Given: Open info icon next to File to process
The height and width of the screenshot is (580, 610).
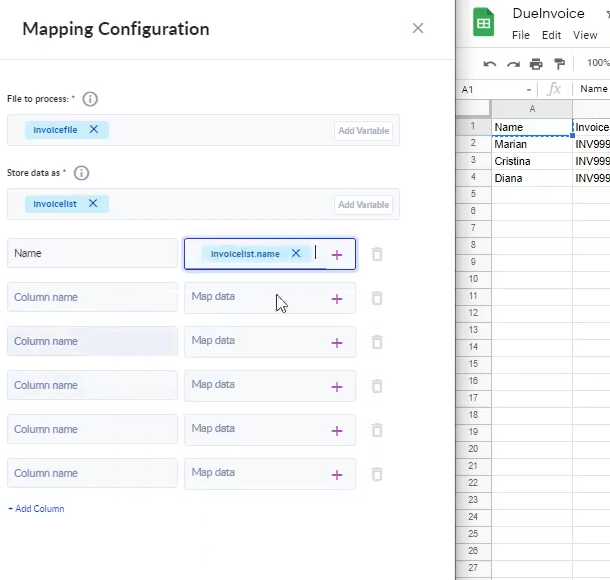Looking at the screenshot, I should click(x=90, y=99).
